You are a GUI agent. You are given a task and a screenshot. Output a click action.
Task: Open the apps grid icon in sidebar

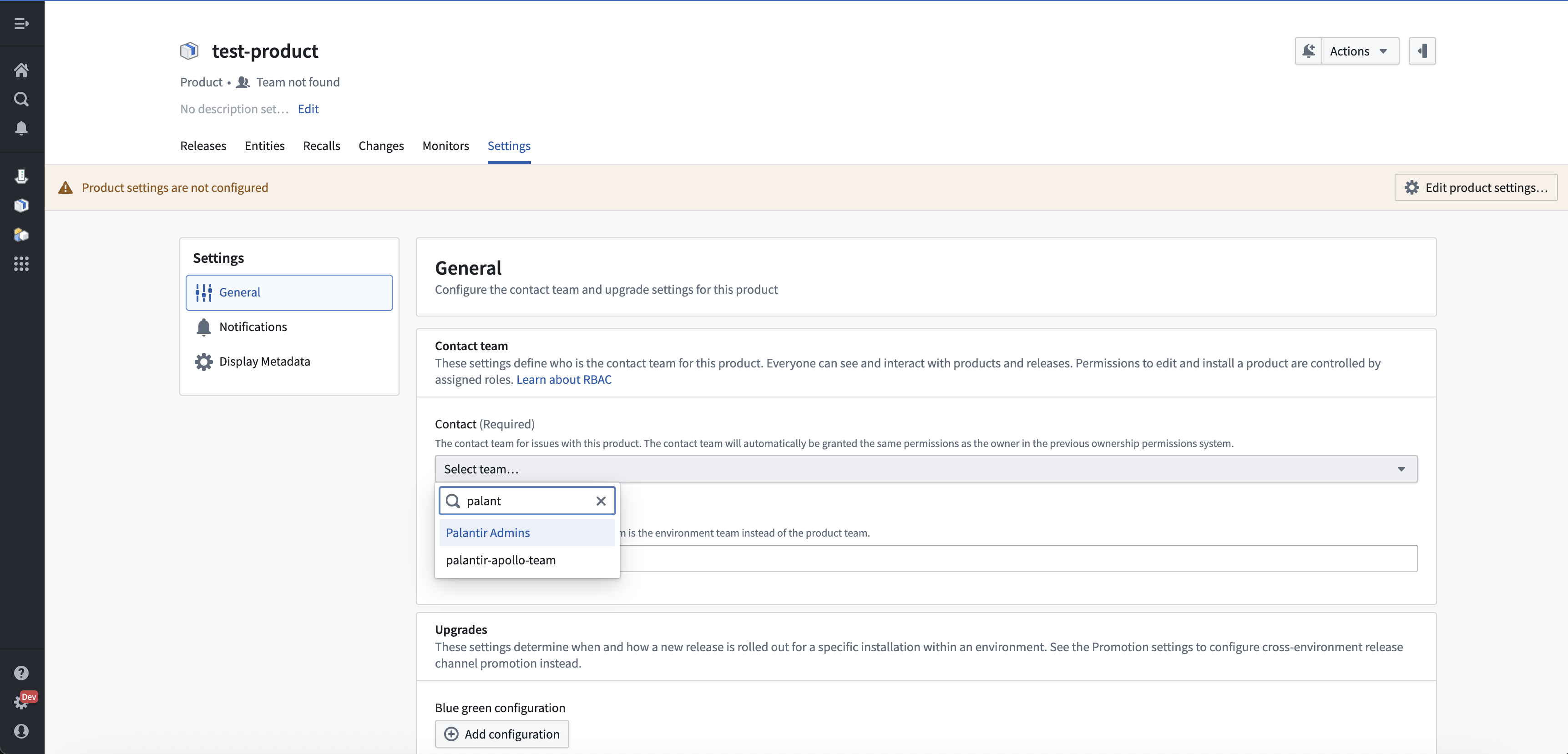click(x=21, y=263)
